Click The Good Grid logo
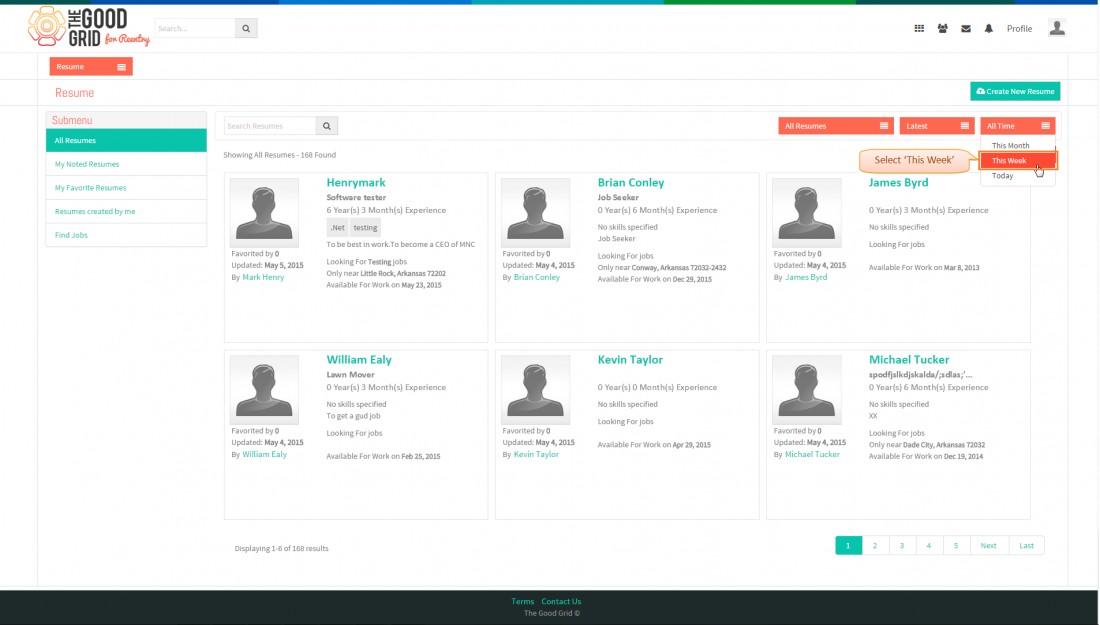 pos(88,27)
